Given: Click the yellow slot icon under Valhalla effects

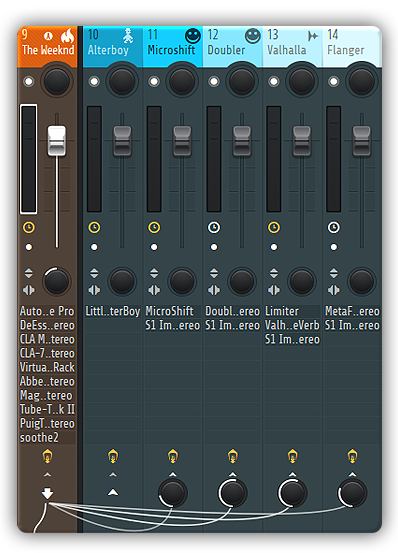Looking at the screenshot, I should pos(293,456).
